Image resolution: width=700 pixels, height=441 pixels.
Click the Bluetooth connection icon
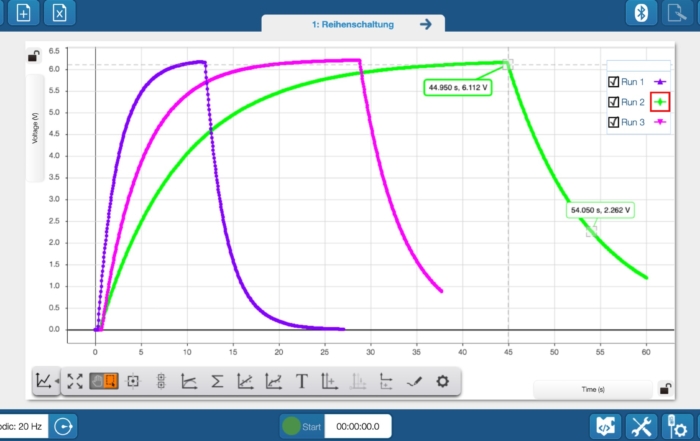[641, 13]
